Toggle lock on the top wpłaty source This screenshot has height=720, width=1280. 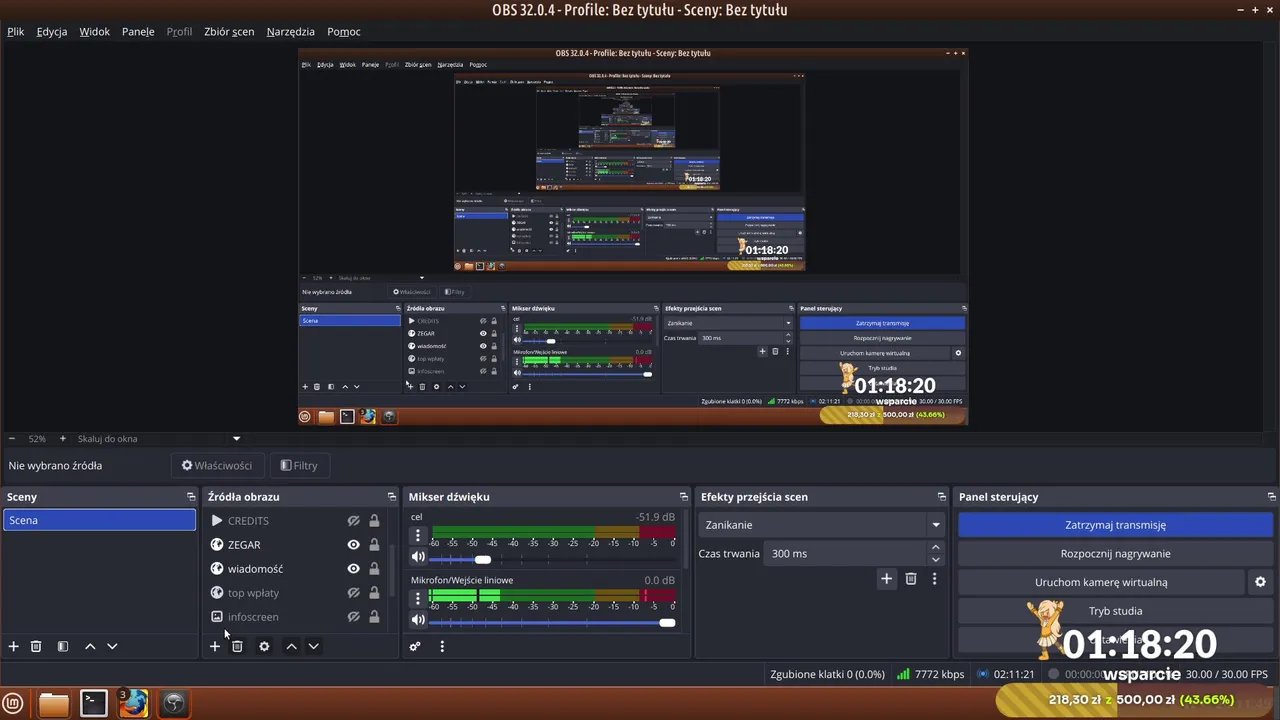(x=374, y=593)
